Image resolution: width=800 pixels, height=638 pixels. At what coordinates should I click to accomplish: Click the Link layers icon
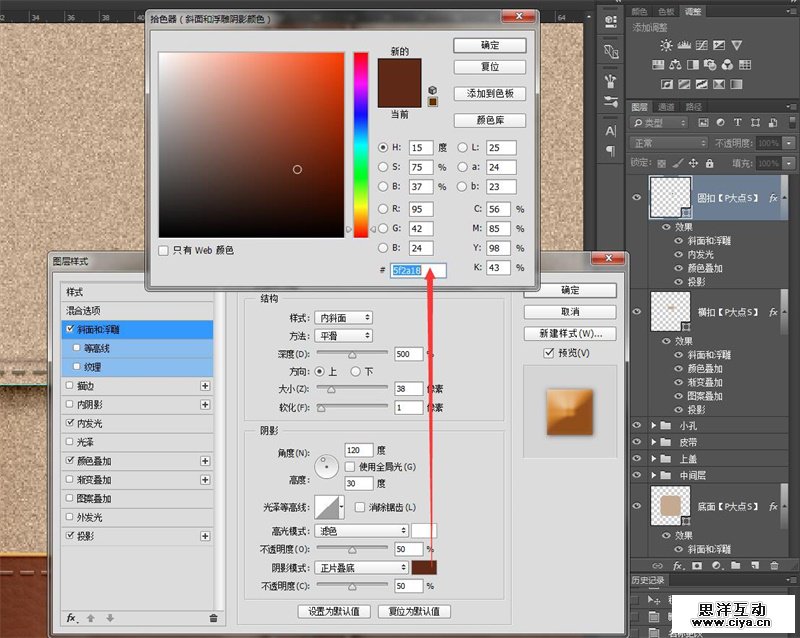point(656,567)
